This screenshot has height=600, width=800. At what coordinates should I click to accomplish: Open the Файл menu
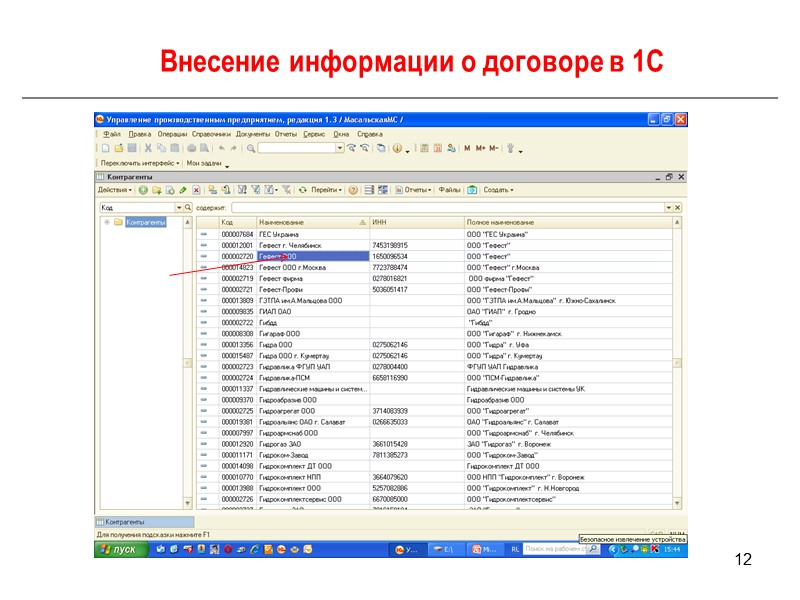(112, 134)
